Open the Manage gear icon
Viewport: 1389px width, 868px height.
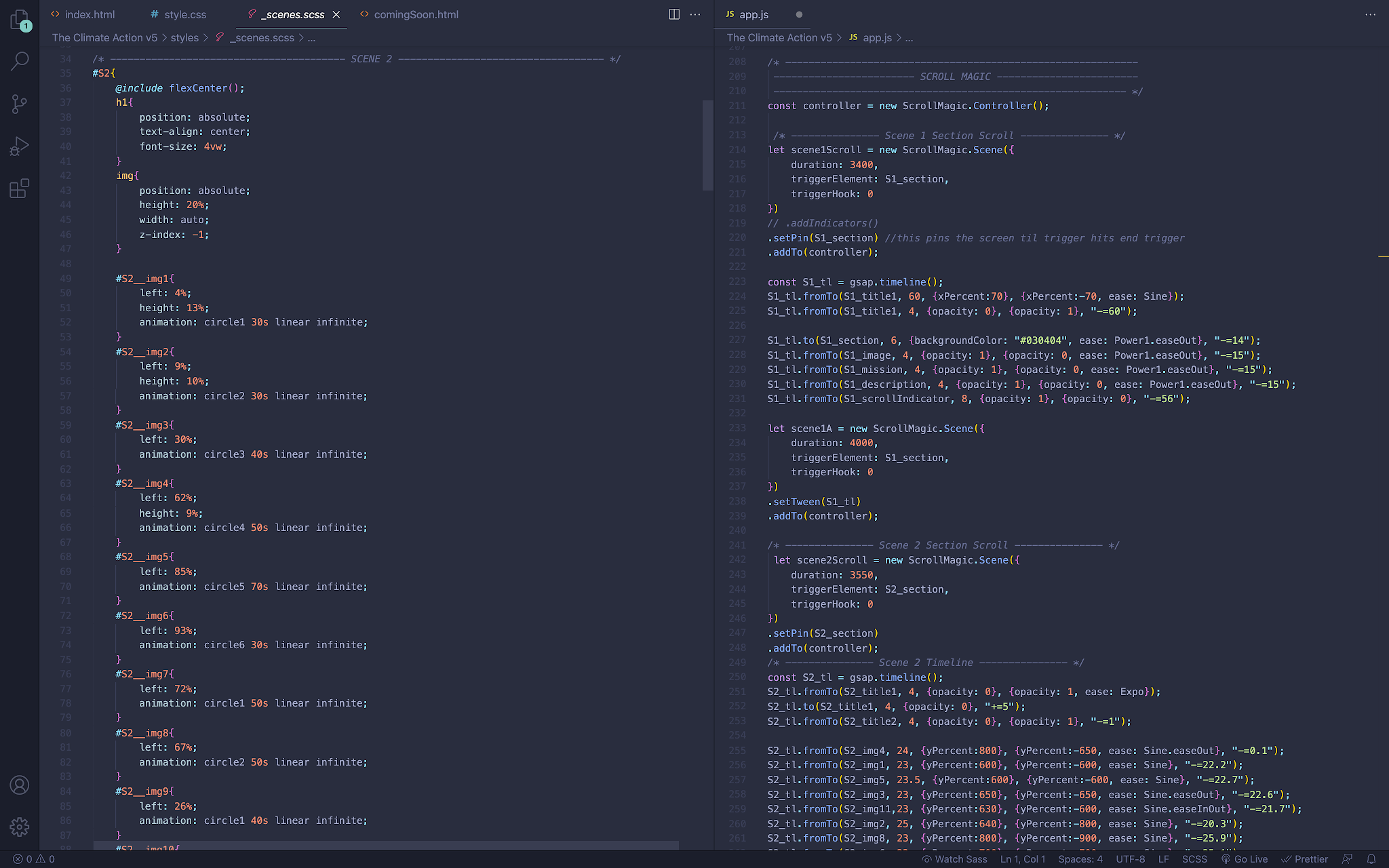[x=20, y=827]
